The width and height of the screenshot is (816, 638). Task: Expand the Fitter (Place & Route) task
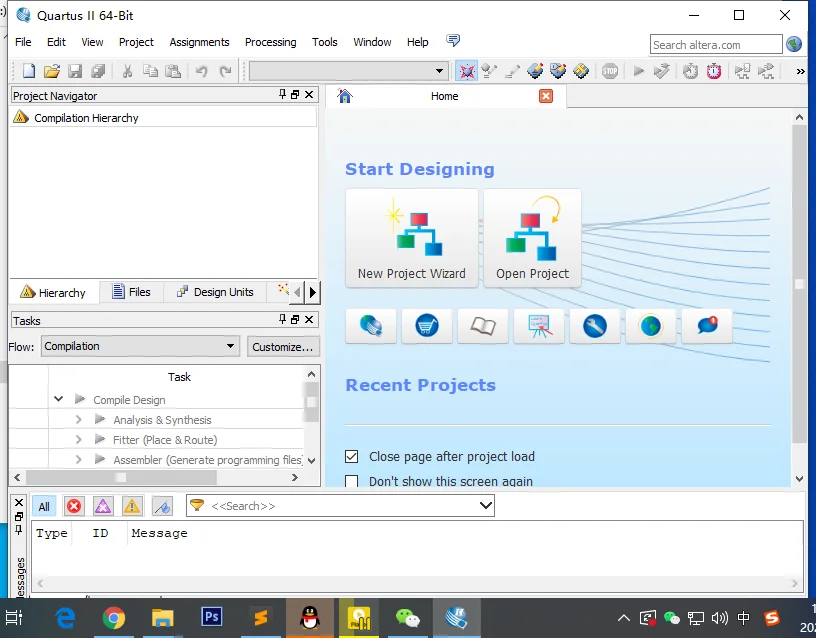click(x=78, y=440)
